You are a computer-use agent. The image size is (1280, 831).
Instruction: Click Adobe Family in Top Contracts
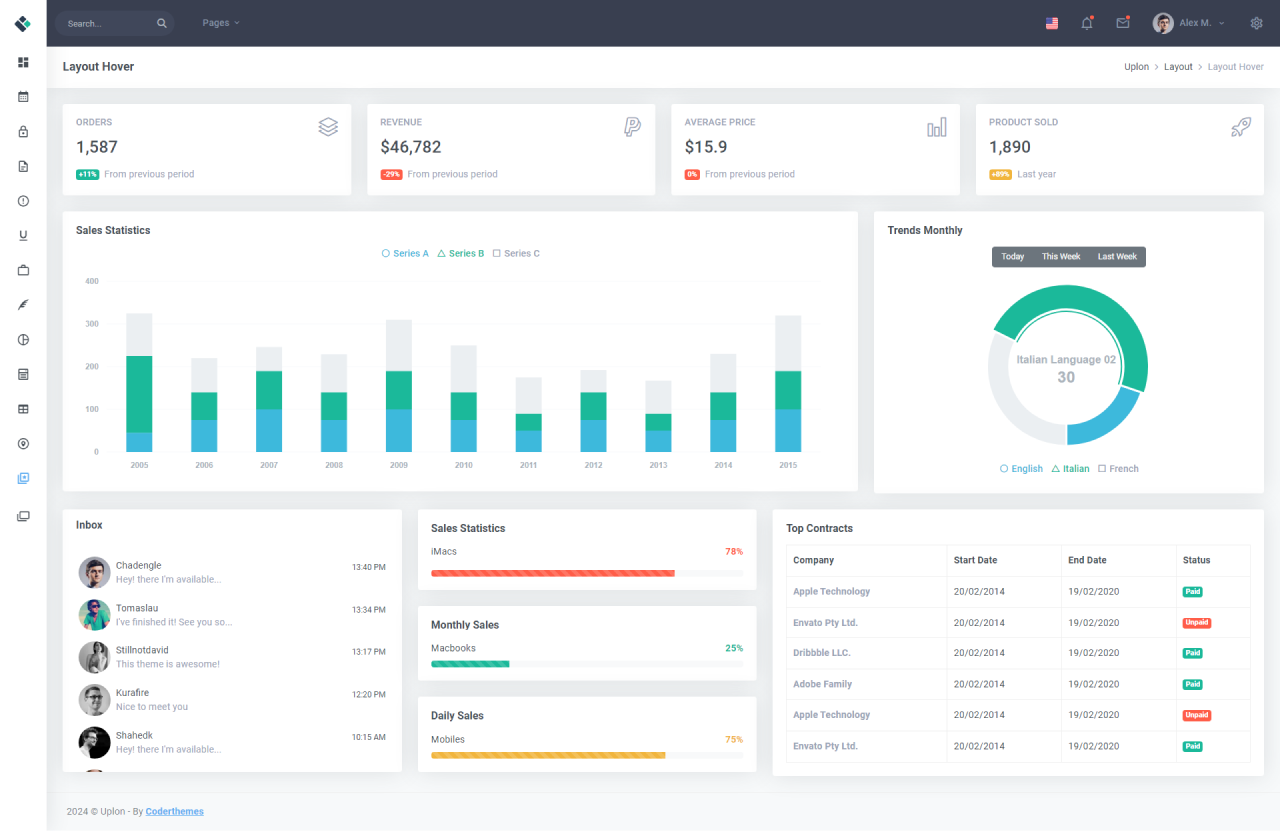pyautogui.click(x=822, y=684)
